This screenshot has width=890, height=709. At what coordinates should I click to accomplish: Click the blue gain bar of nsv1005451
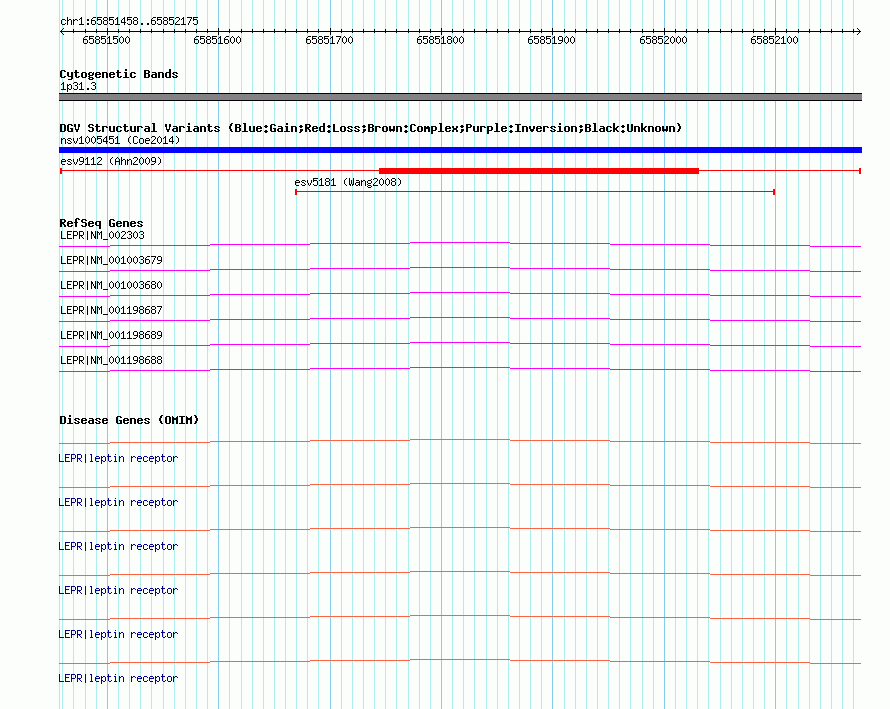click(x=460, y=150)
